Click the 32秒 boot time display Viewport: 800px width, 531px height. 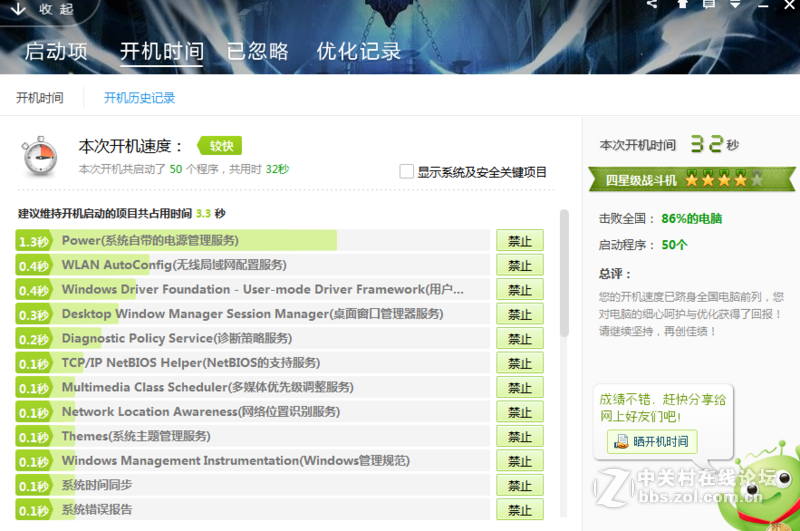point(714,144)
